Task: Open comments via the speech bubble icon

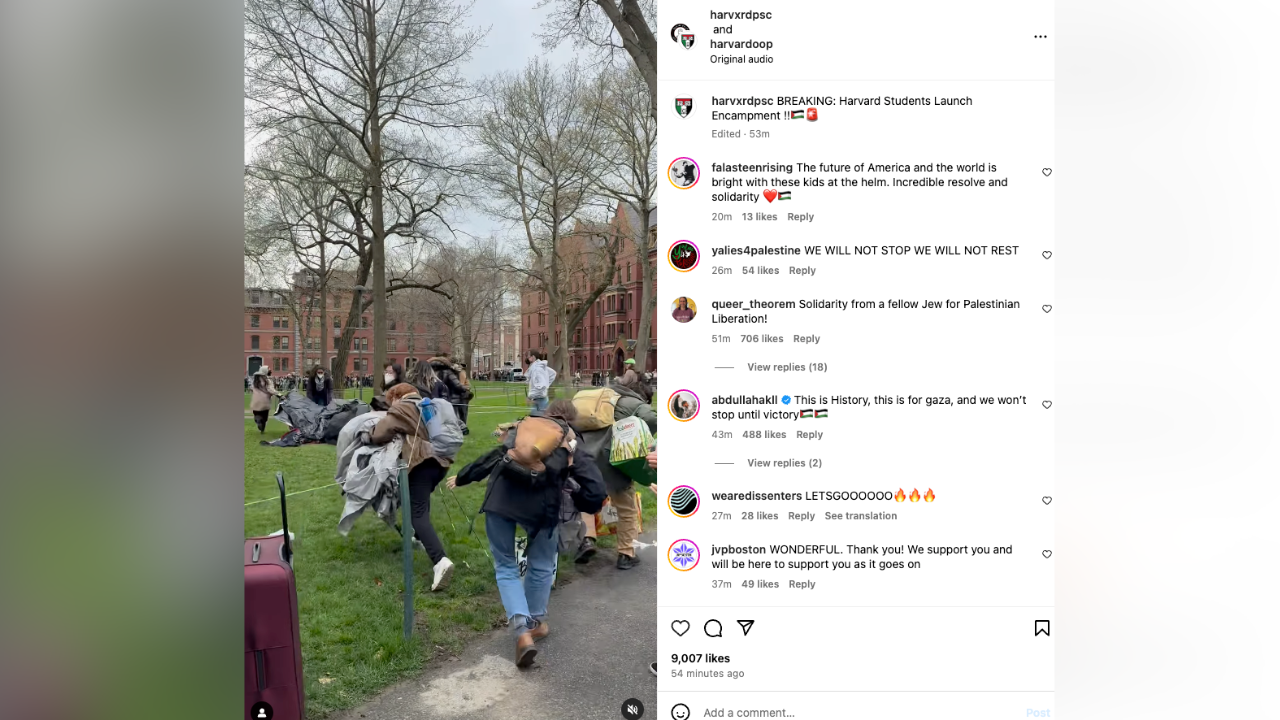Action: pyautogui.click(x=713, y=628)
